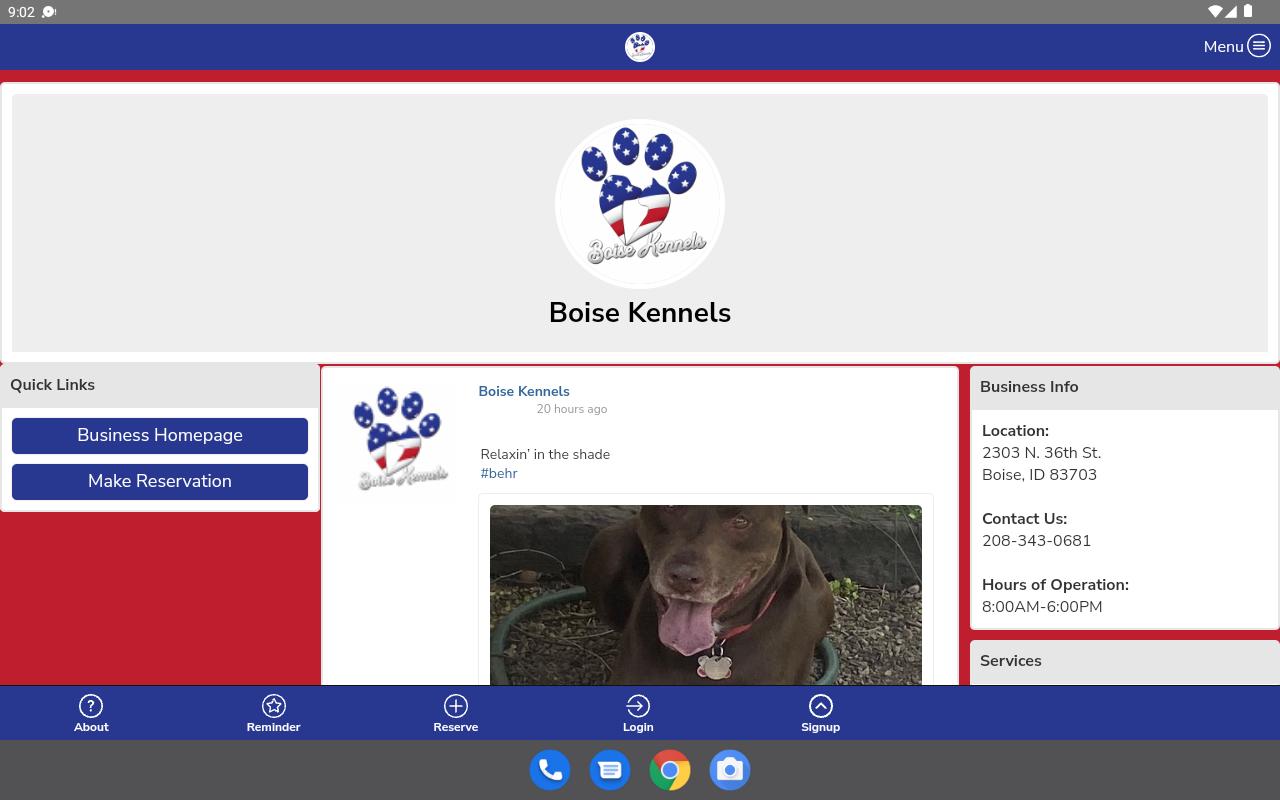This screenshot has height=800, width=1280.
Task: Tap the Reserve plus icon
Action: click(x=455, y=706)
